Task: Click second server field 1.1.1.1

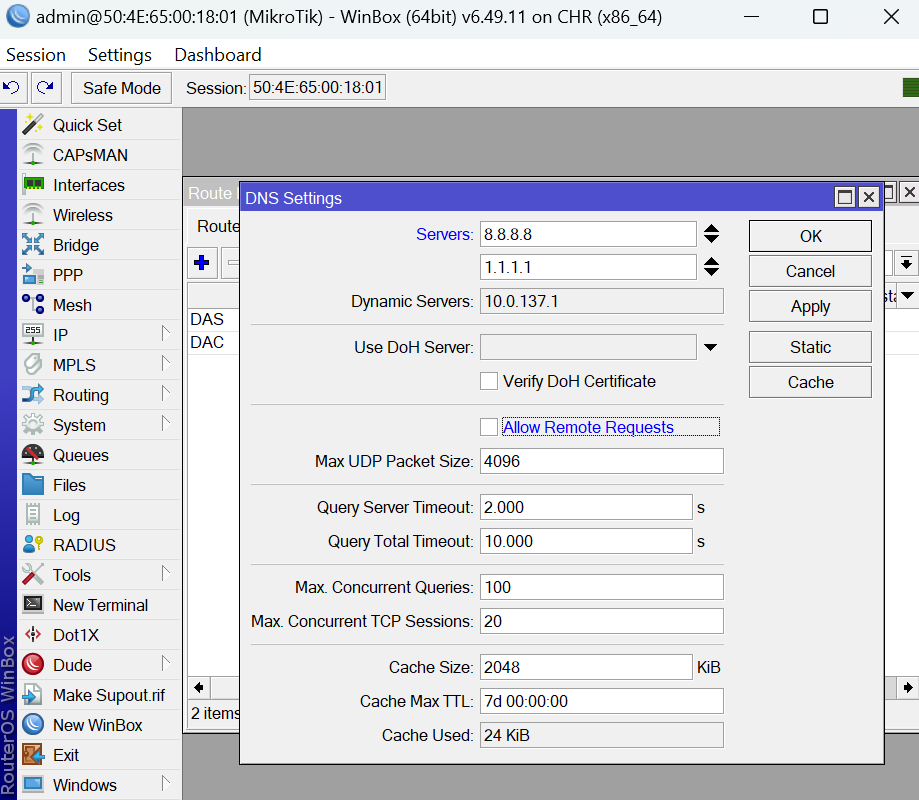Action: point(588,267)
